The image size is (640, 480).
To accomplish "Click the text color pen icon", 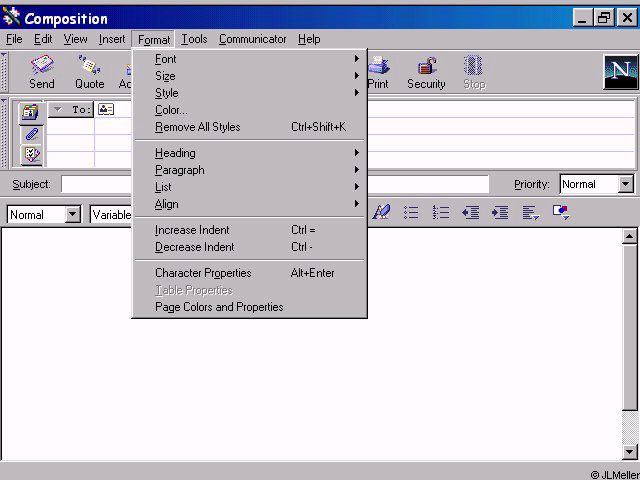I will (x=381, y=212).
